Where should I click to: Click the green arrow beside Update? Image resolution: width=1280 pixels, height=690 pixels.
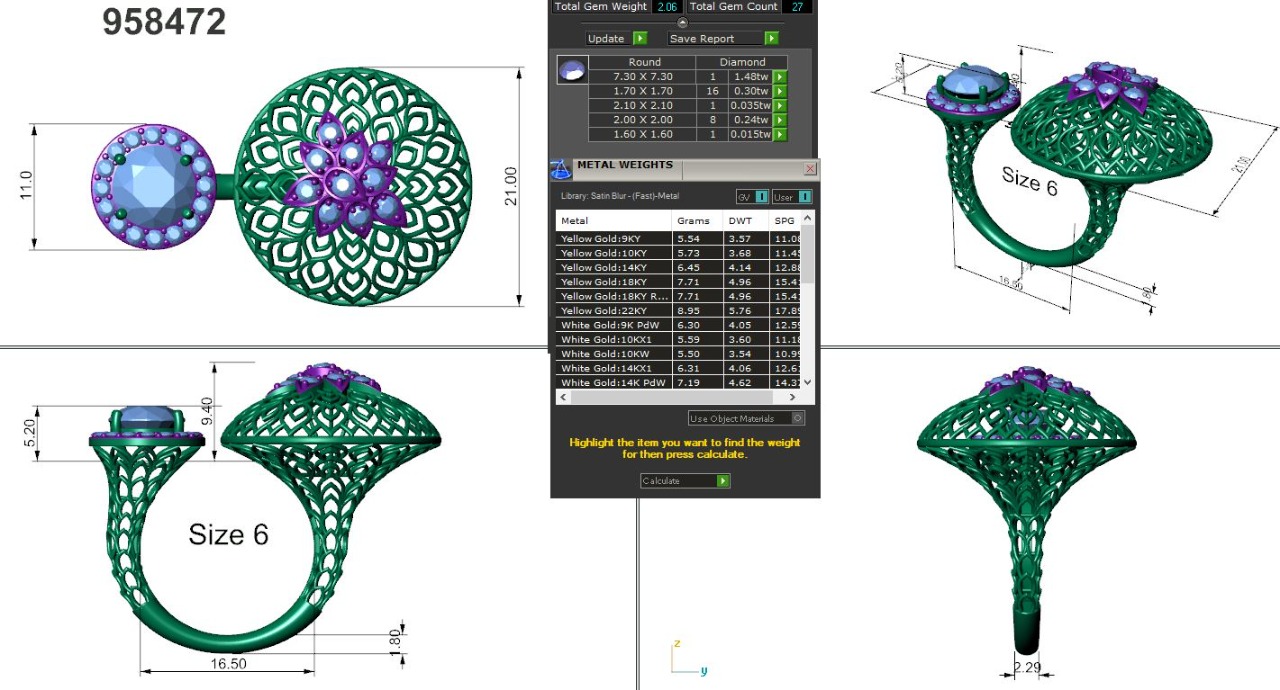tap(640, 39)
